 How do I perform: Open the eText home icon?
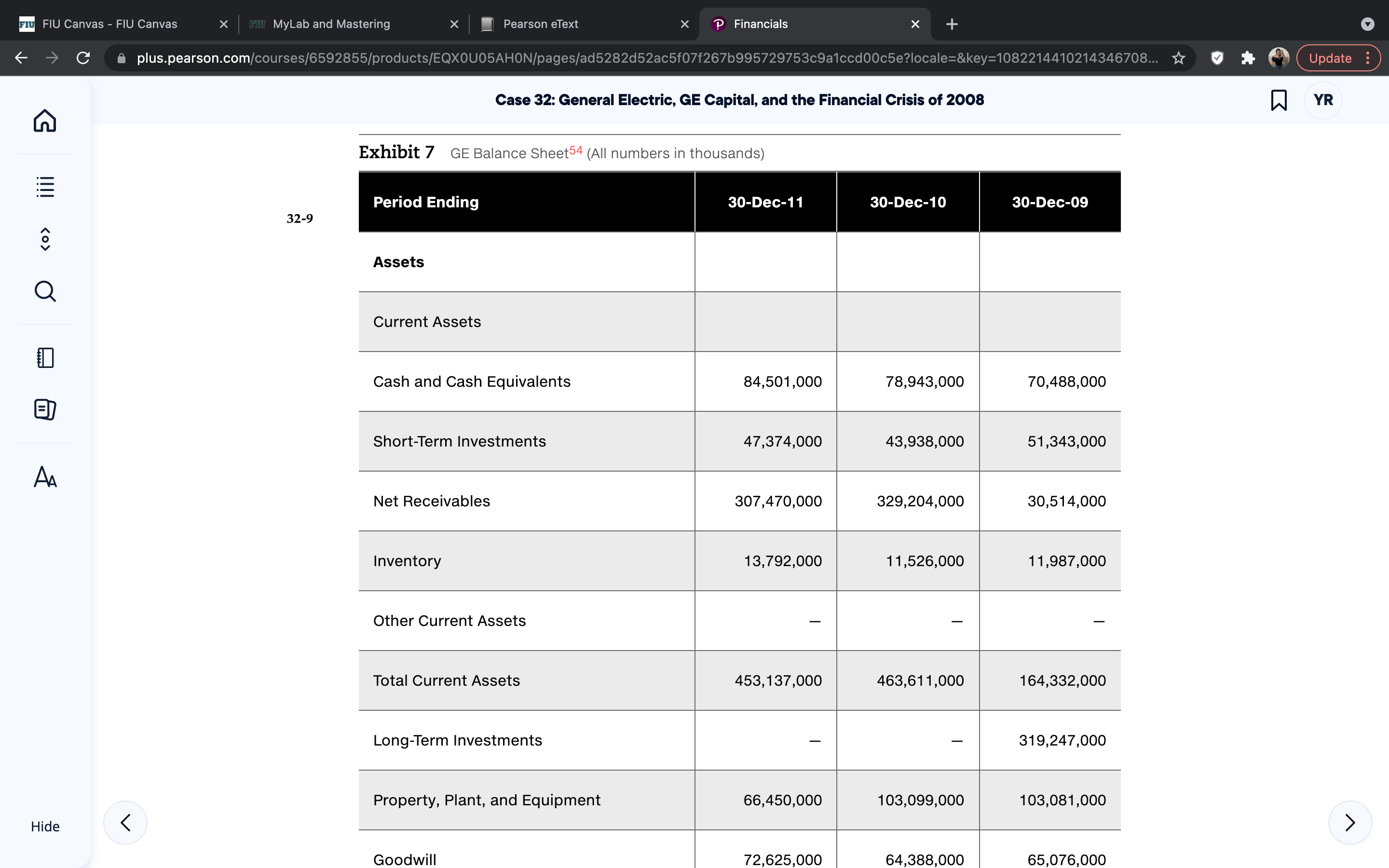click(45, 121)
